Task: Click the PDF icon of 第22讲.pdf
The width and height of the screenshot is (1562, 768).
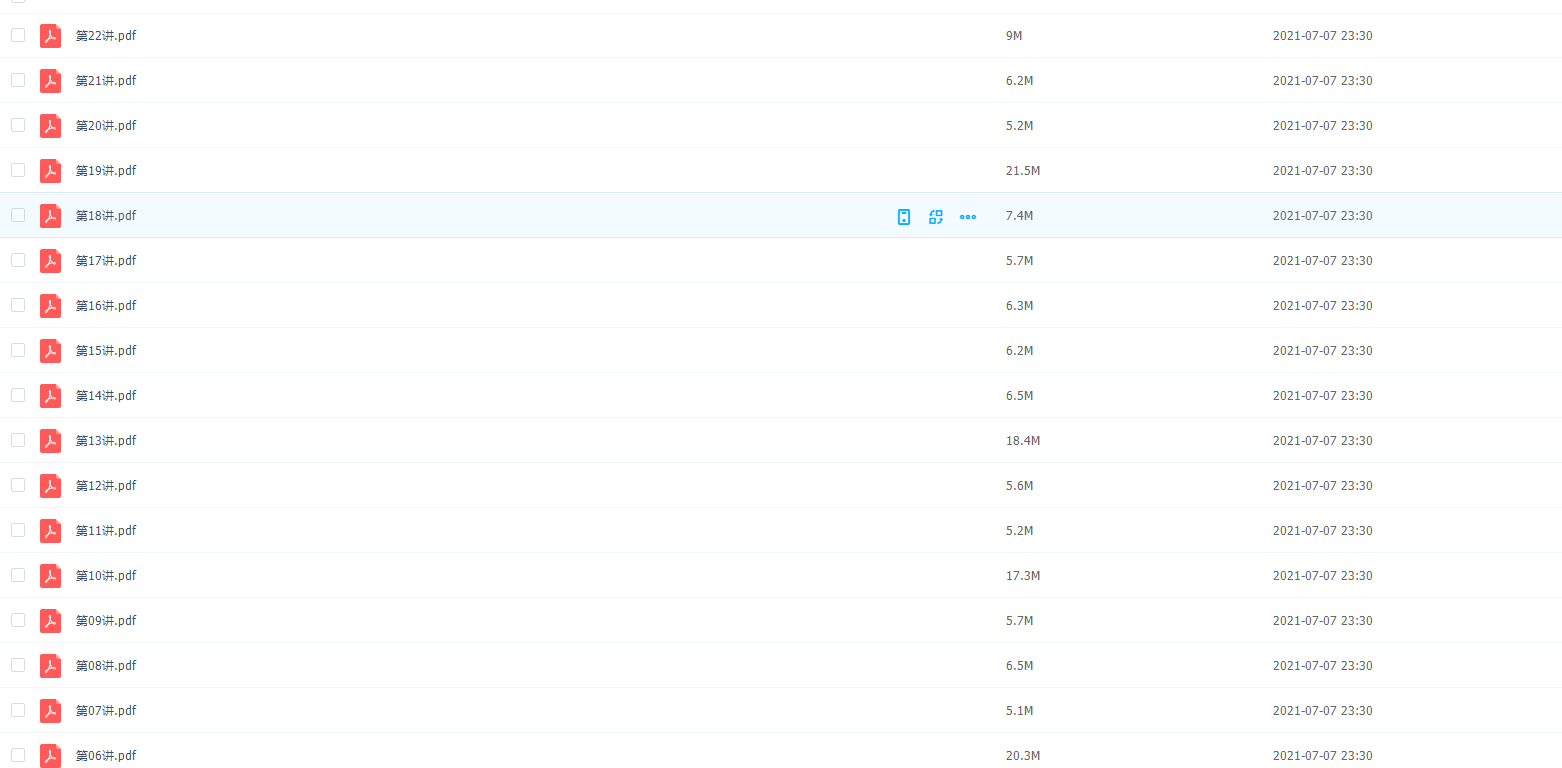Action: pos(50,36)
